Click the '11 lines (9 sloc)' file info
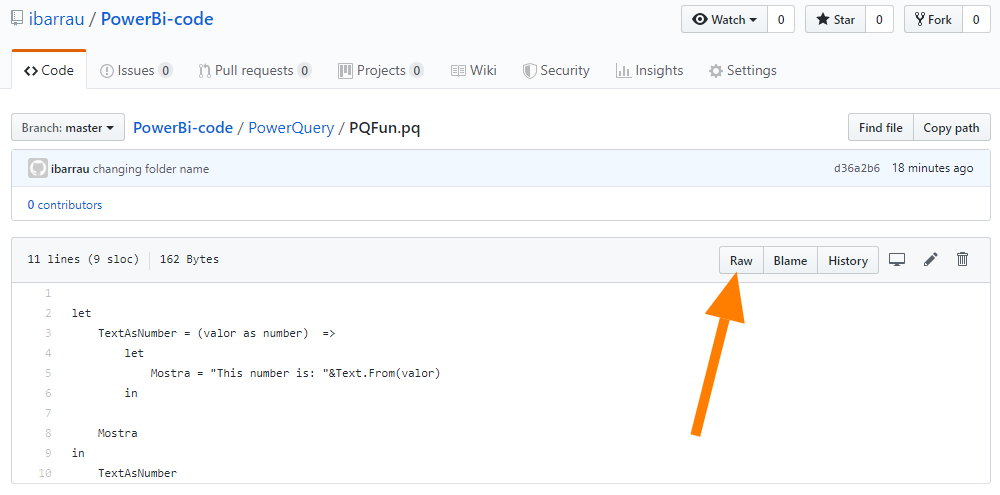 pyautogui.click(x=84, y=260)
